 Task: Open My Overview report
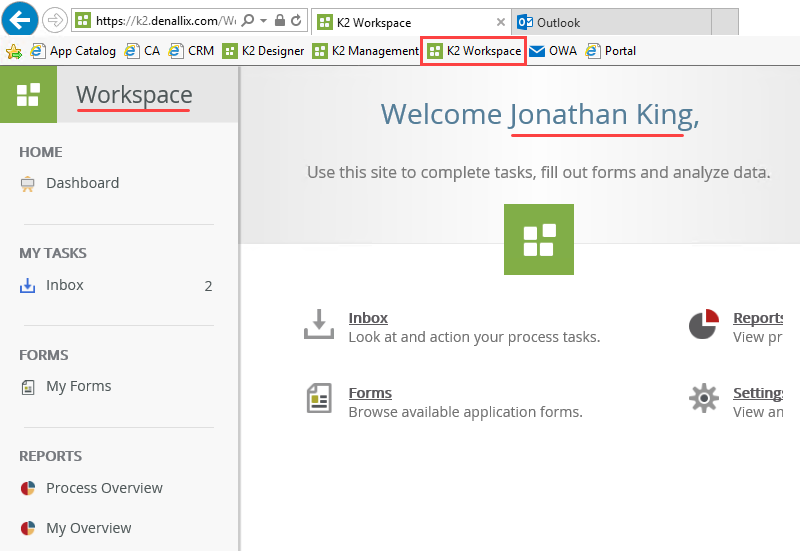(x=89, y=528)
